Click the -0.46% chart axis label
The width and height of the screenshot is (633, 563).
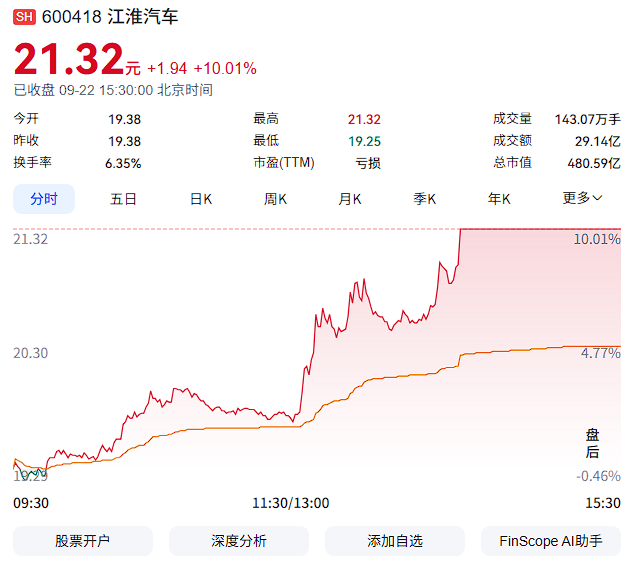point(598,476)
